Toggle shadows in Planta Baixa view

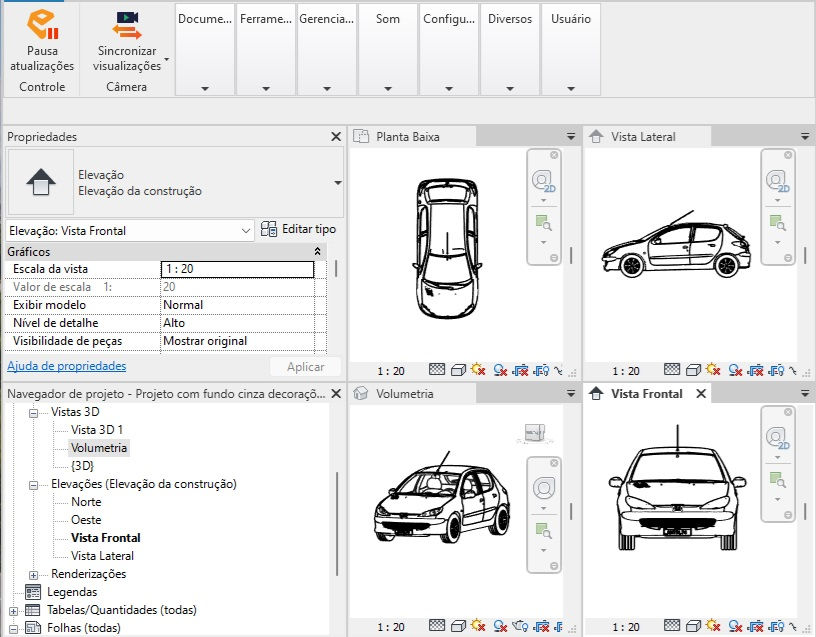(x=500, y=370)
